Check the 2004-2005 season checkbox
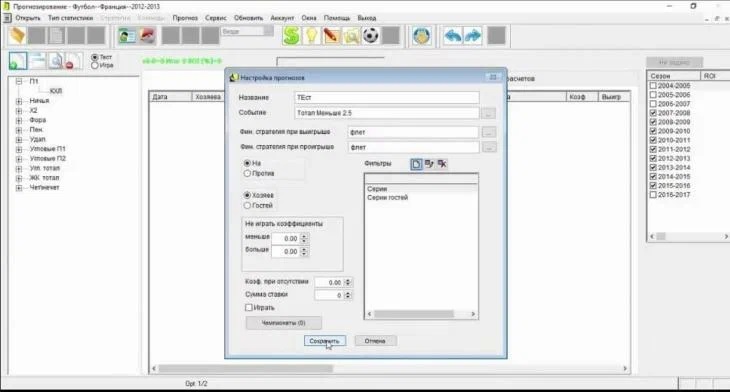The width and height of the screenshot is (730, 392). 653,86
